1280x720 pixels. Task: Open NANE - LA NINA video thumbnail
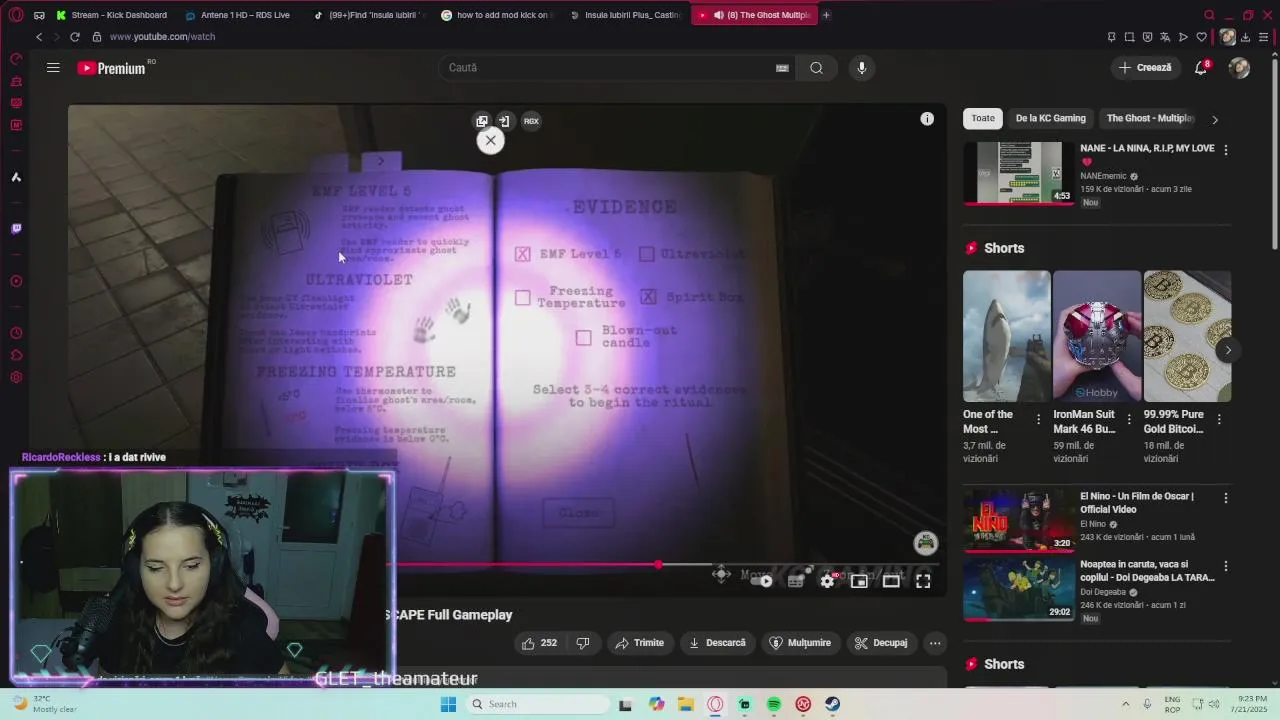1019,173
